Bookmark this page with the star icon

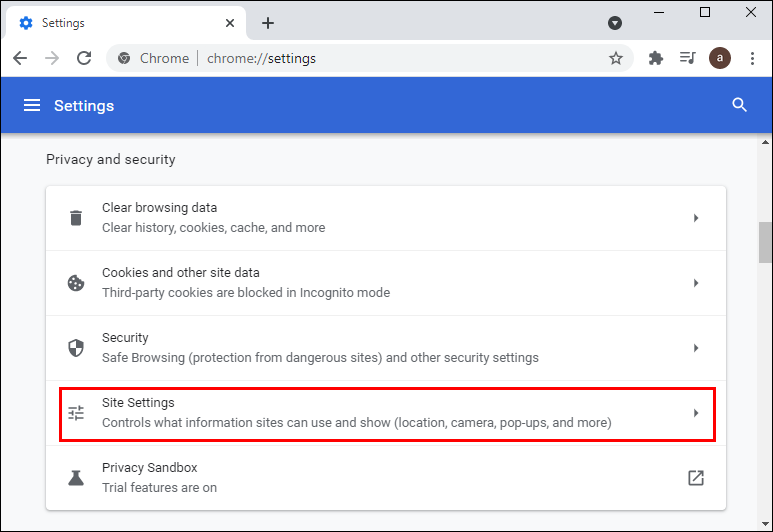tap(616, 58)
